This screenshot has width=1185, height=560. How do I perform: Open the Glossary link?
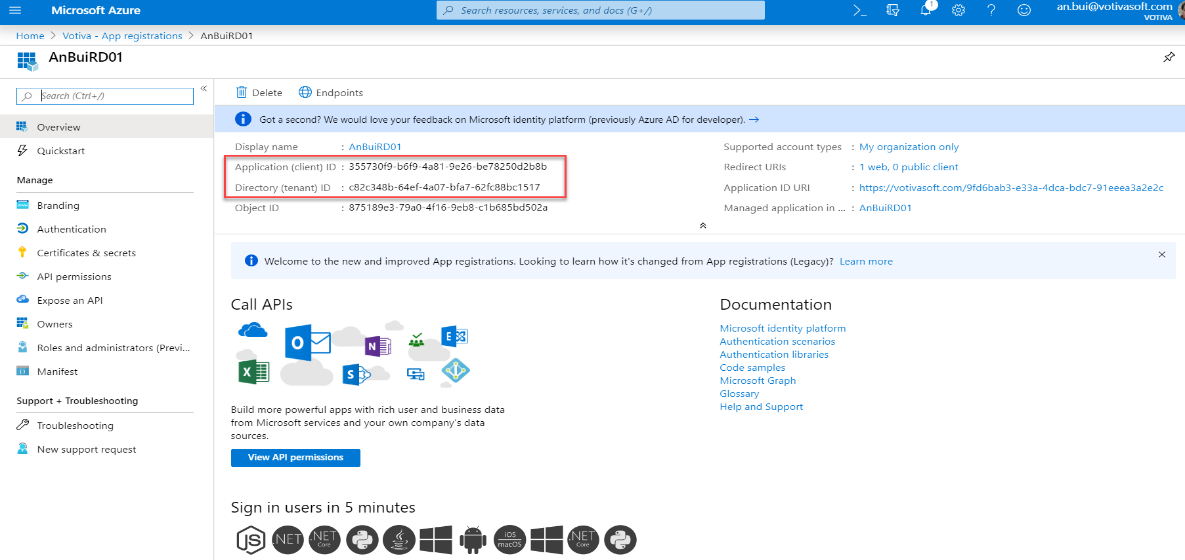740,394
